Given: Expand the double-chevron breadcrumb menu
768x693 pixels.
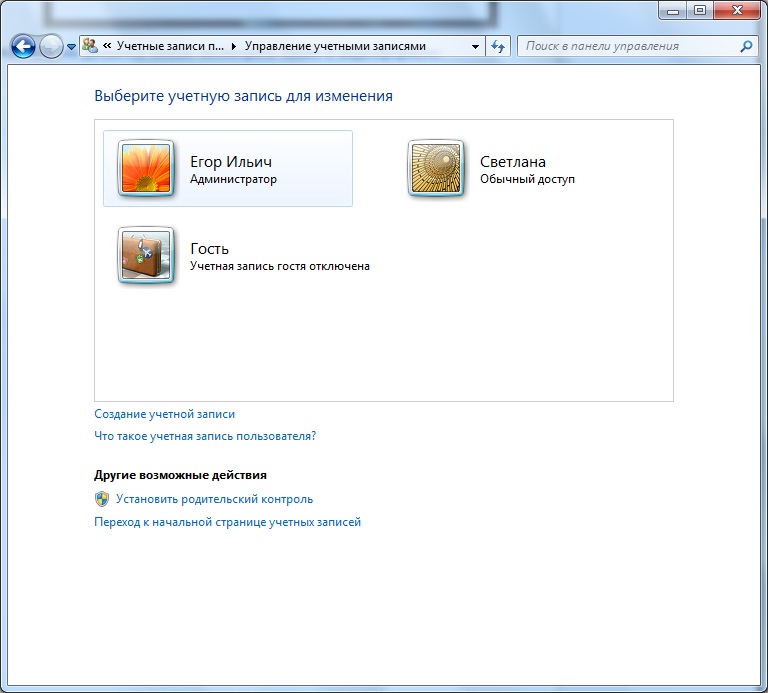Looking at the screenshot, I should click(107, 46).
